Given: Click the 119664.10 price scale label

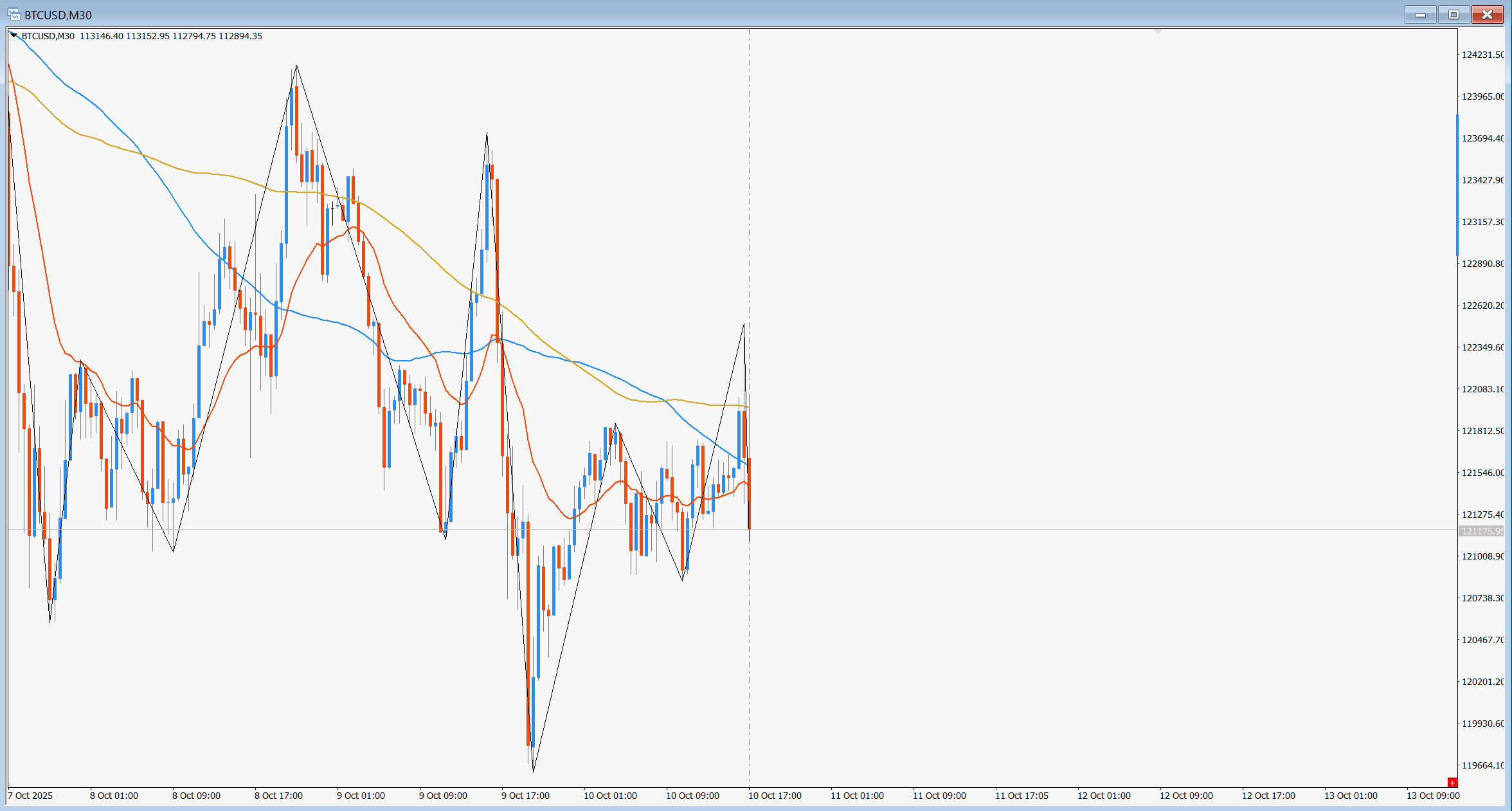Looking at the screenshot, I should tap(1482, 765).
